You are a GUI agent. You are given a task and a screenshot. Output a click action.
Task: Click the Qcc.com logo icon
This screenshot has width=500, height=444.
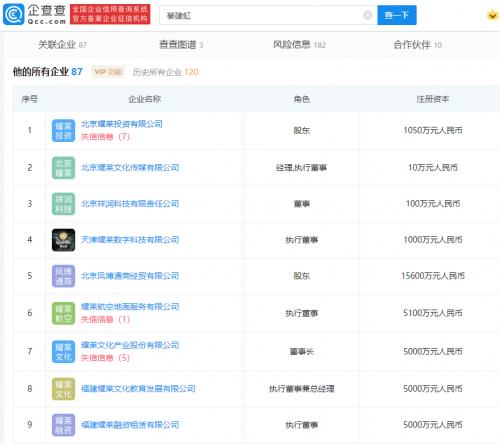click(x=14, y=14)
